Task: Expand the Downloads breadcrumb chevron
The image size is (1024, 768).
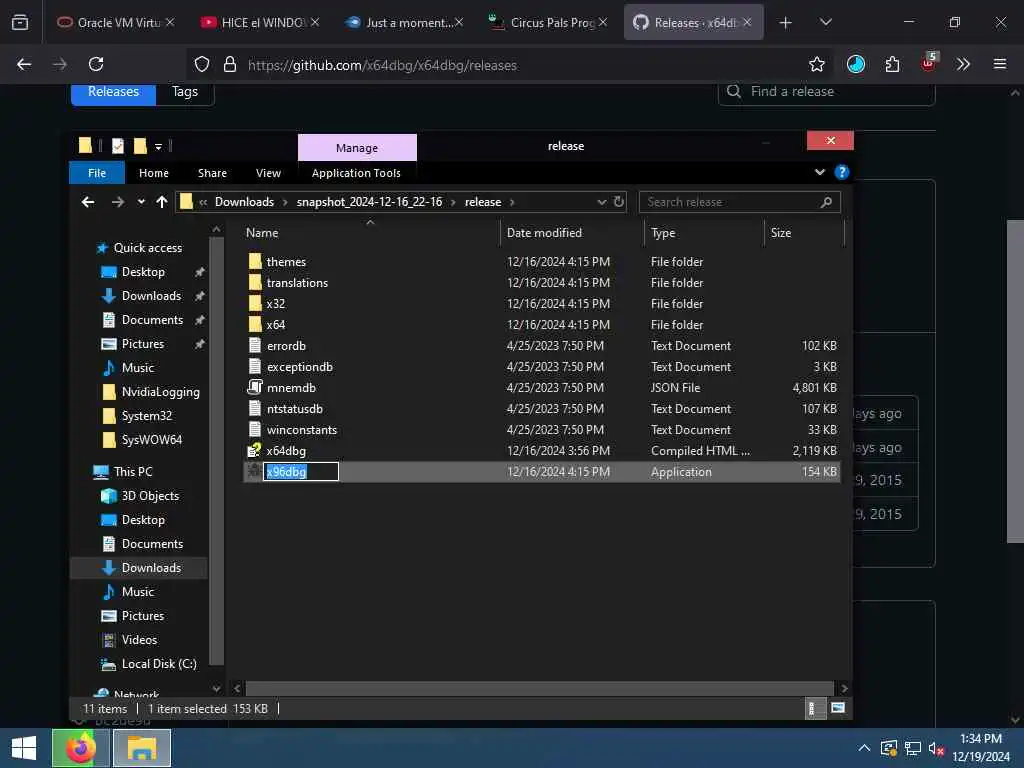Action: point(285,202)
